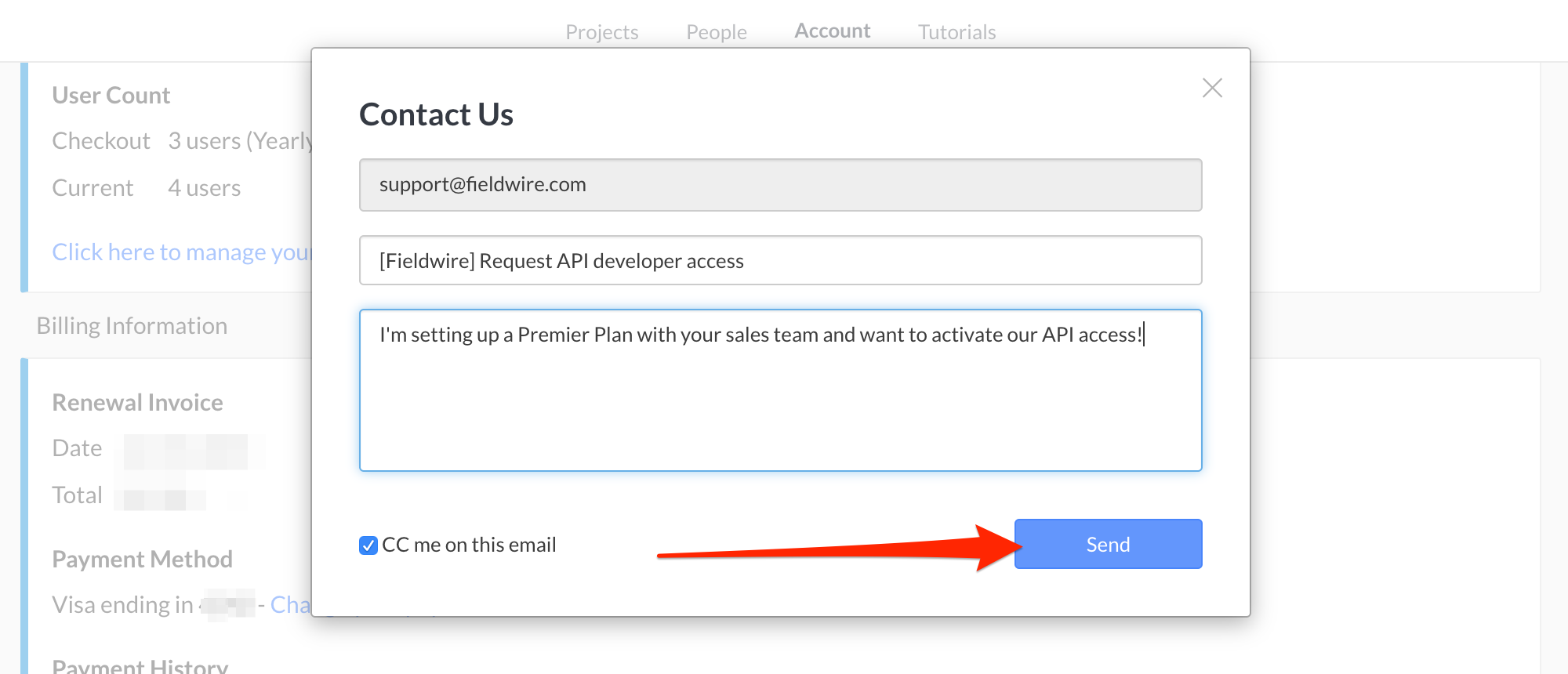Image resolution: width=1568 pixels, height=674 pixels.
Task: Click the Contact Us heading
Action: (x=436, y=114)
